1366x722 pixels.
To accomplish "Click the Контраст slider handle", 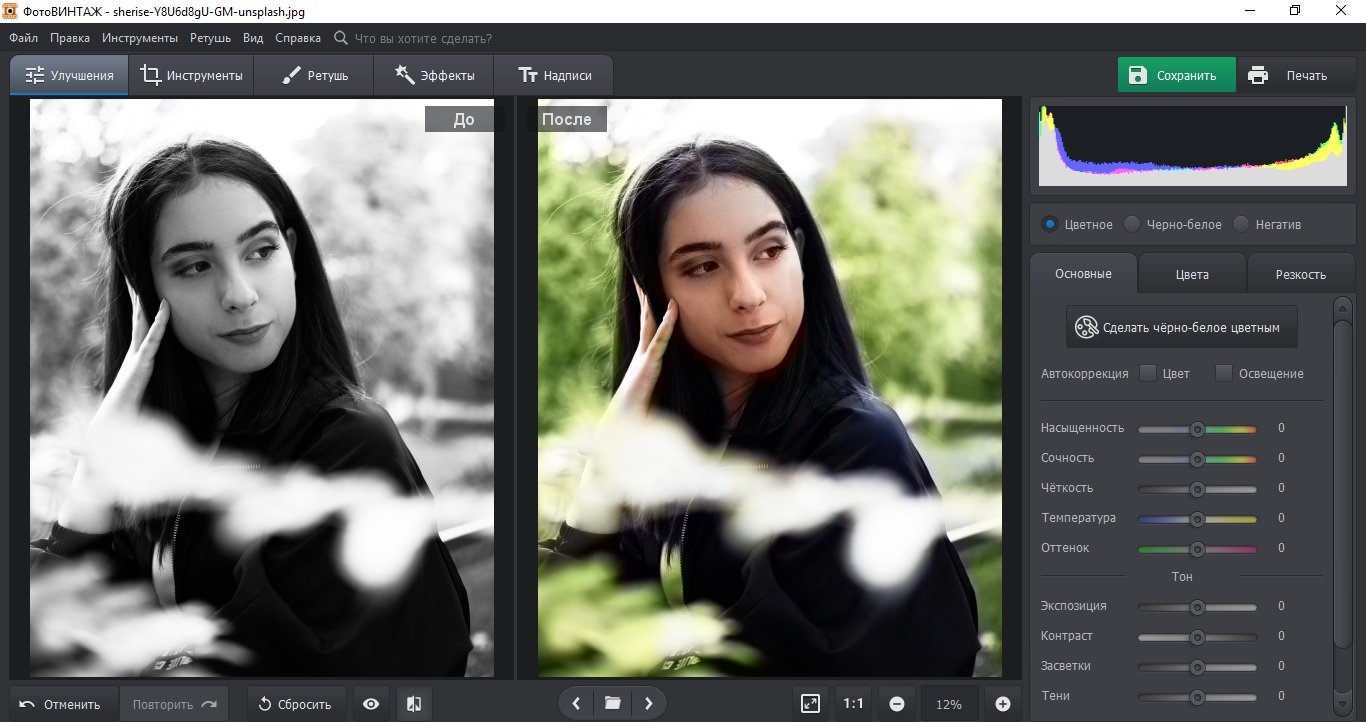I will click(1197, 637).
